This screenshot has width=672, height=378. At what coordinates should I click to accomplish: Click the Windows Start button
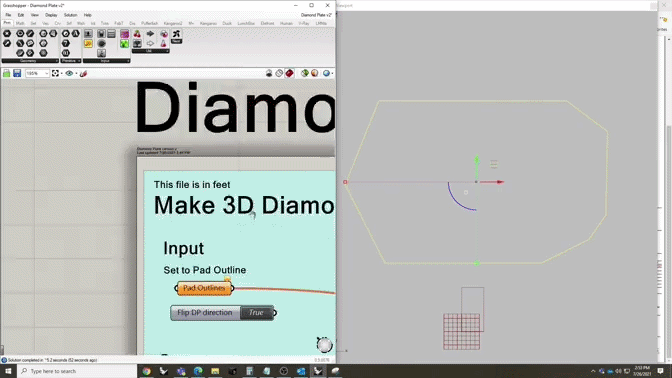(x=8, y=371)
